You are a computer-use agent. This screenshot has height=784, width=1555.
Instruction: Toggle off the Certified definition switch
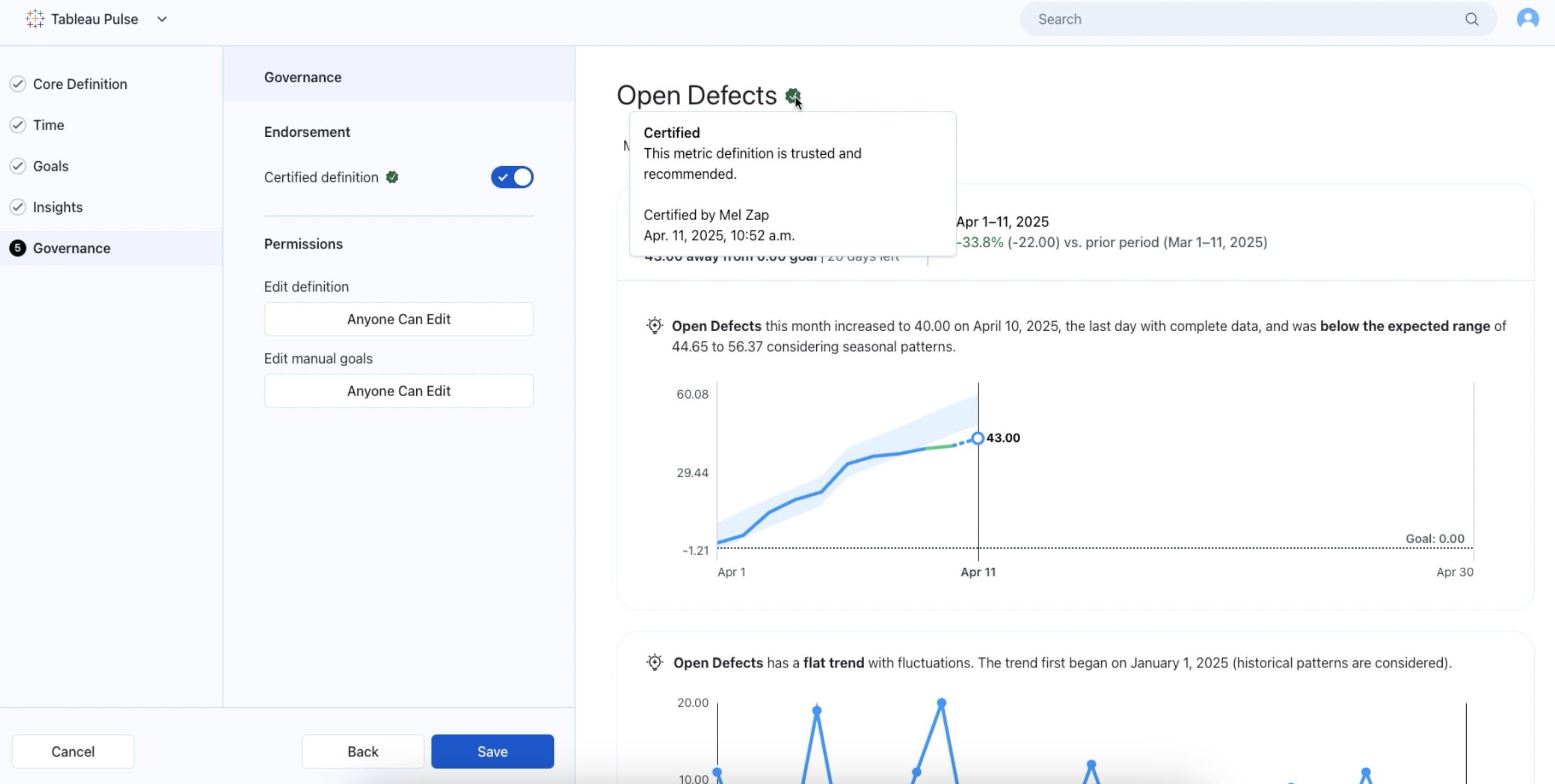(512, 178)
